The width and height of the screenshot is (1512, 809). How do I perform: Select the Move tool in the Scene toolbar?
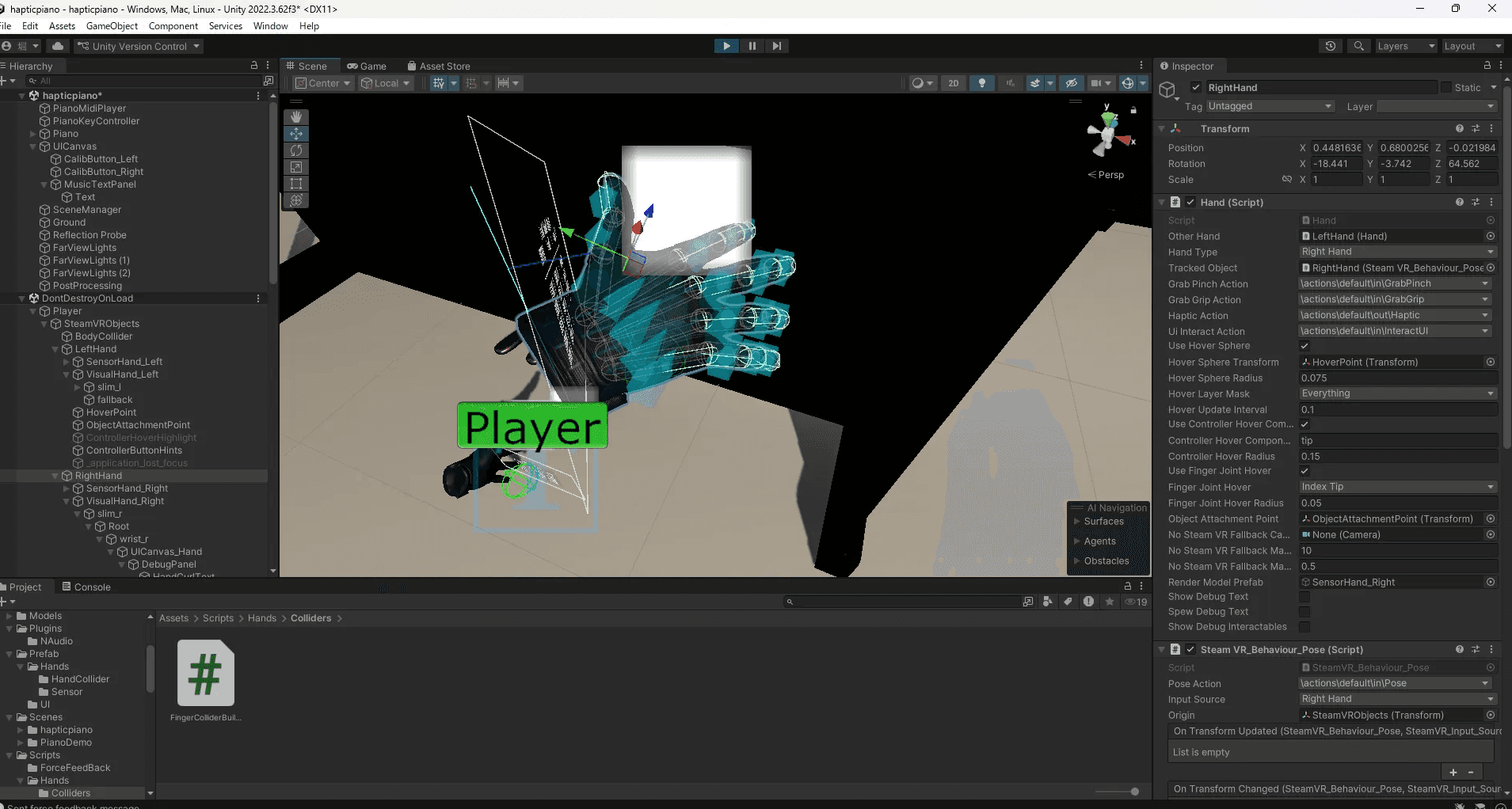[x=296, y=134]
